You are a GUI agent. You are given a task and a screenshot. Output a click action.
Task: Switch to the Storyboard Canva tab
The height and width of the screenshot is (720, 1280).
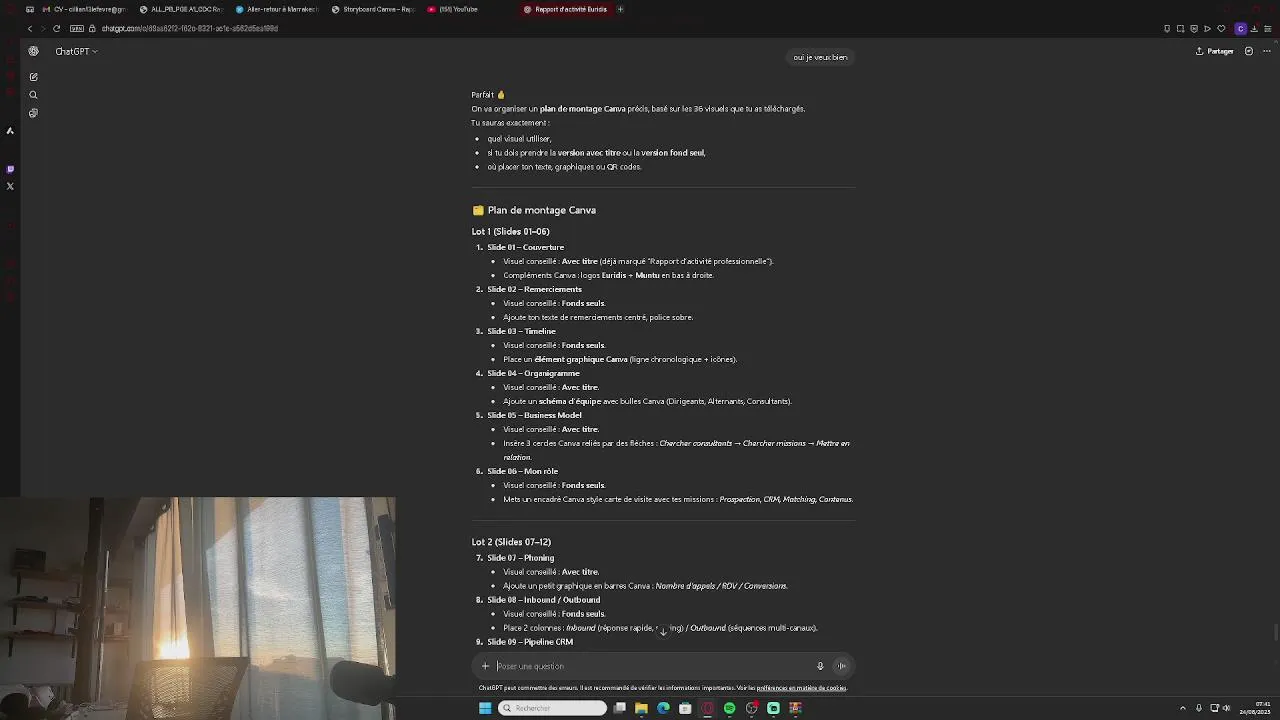point(374,9)
